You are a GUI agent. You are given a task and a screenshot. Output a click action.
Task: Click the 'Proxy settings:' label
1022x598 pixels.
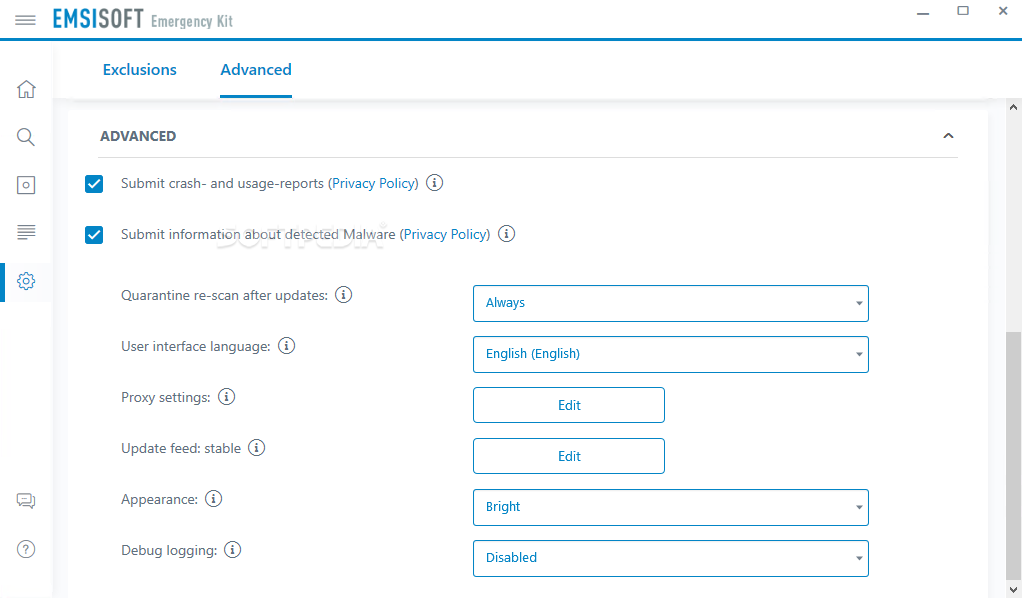click(166, 398)
